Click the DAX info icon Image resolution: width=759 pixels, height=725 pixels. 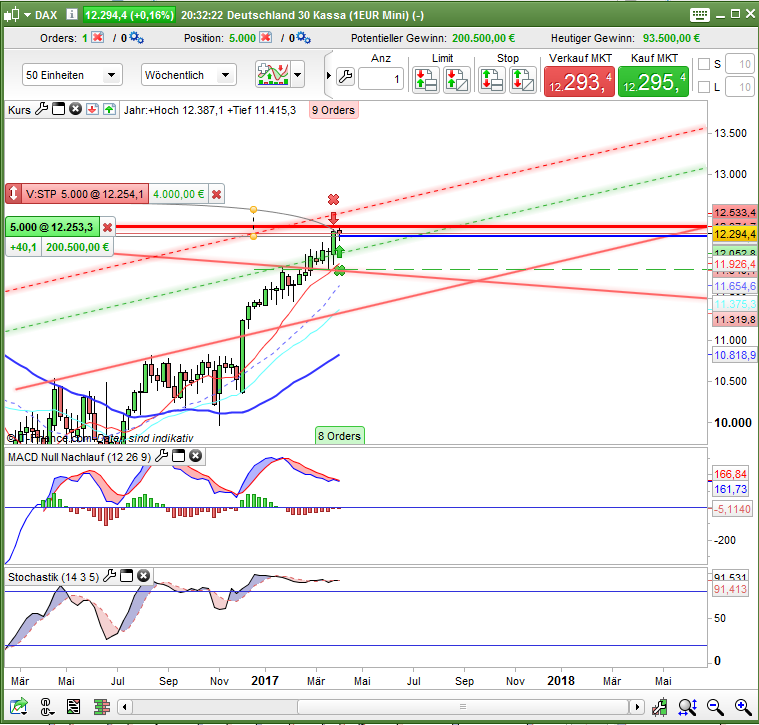click(x=71, y=15)
